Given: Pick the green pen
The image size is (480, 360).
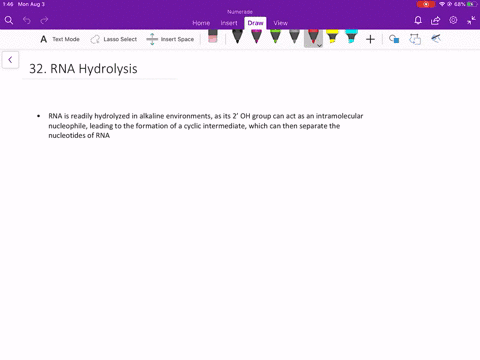Looking at the screenshot, I should 275,36.
